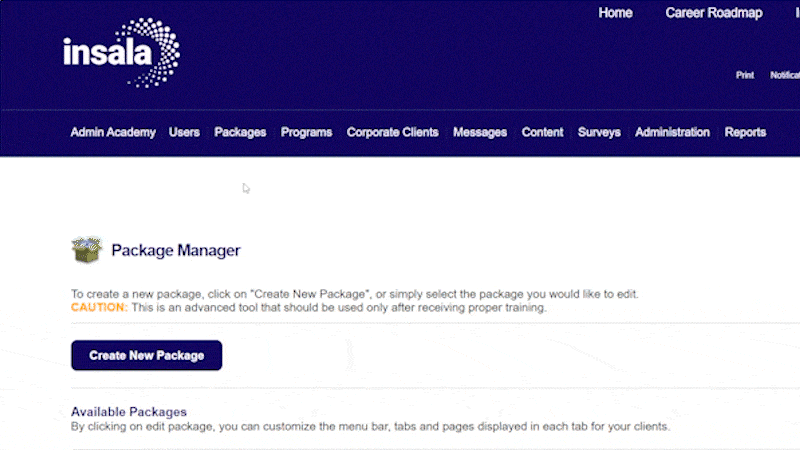Open the Administration menu
This screenshot has height=450, width=800.
click(672, 132)
